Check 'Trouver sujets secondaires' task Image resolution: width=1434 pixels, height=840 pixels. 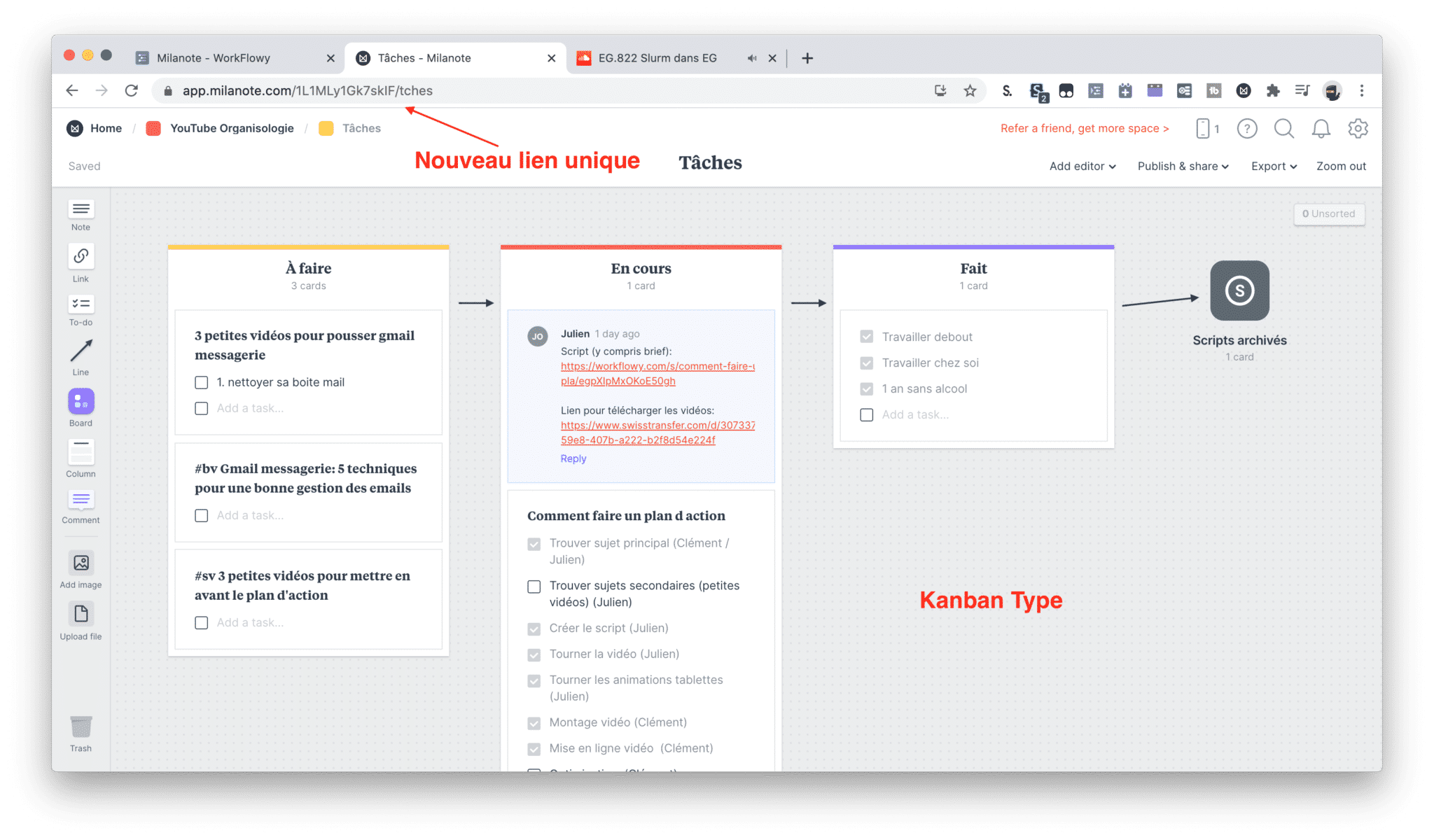(534, 586)
